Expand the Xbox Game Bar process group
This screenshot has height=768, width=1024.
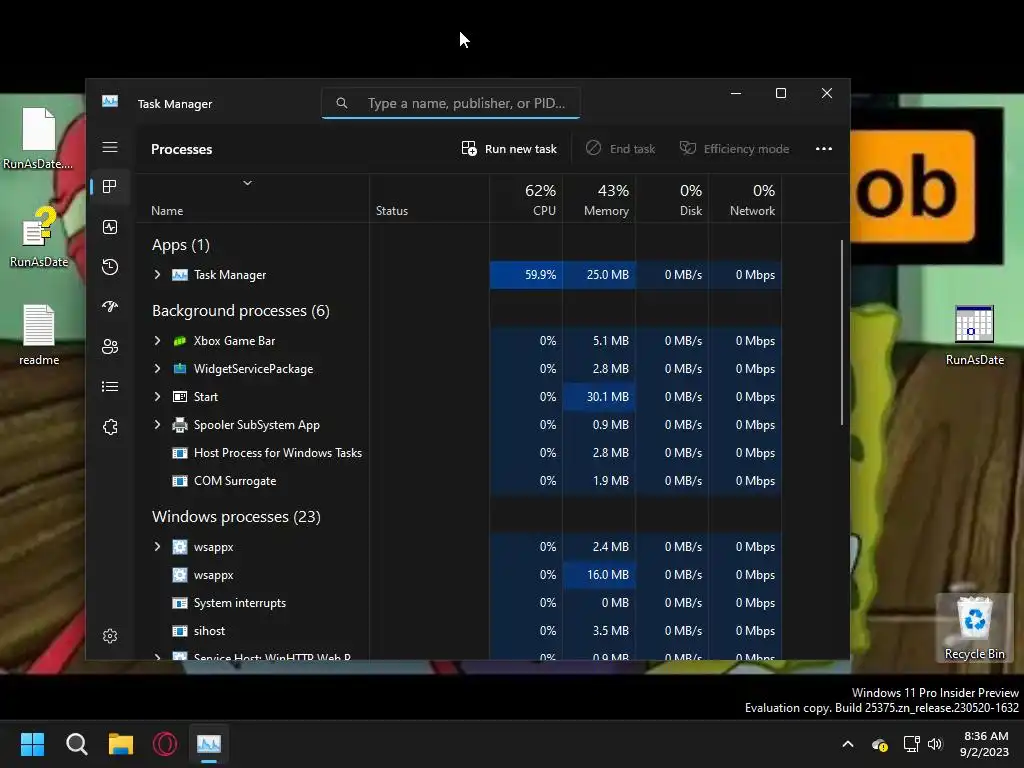click(157, 341)
